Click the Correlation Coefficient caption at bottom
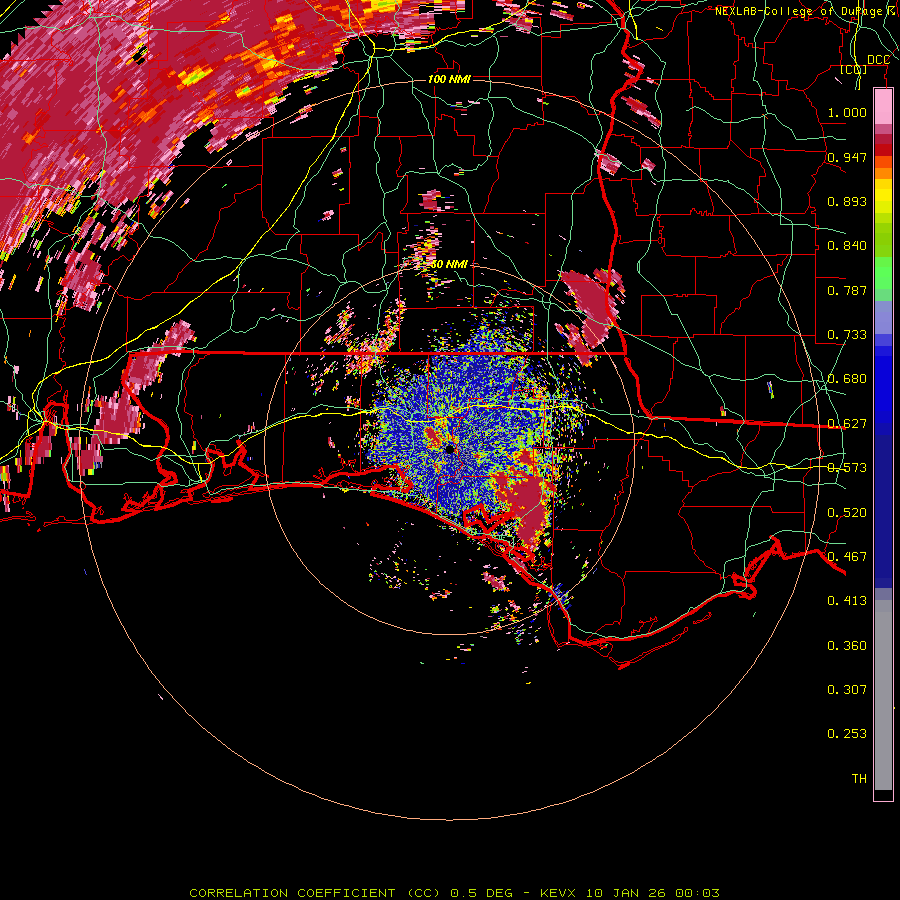 point(454,893)
